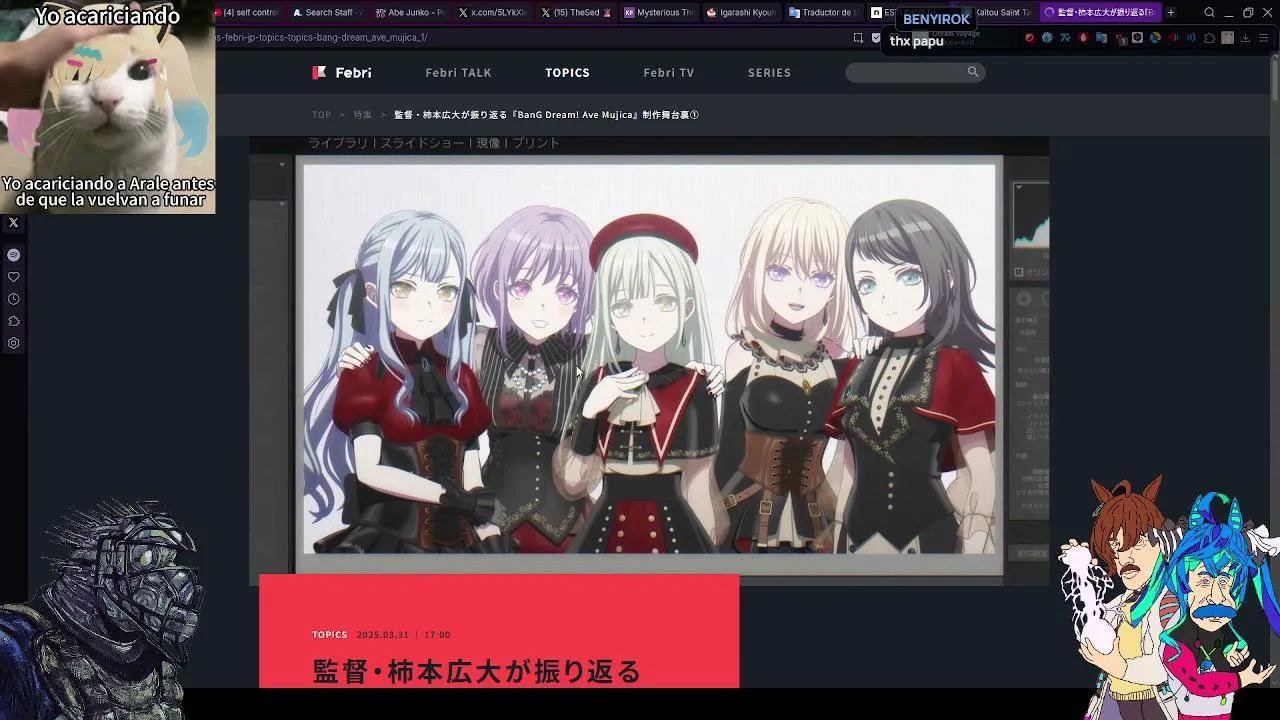Viewport: 1280px width, 720px height.
Task: Click the 特集 breadcrumb link
Action: [362, 115]
